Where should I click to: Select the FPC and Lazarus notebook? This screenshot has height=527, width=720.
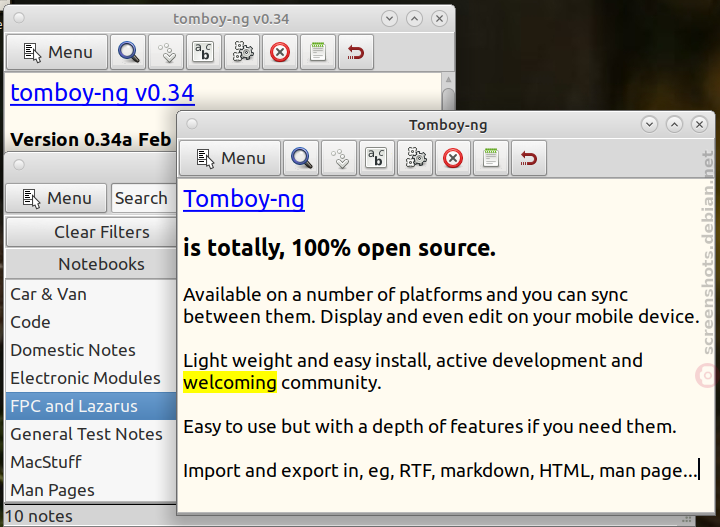(91, 406)
